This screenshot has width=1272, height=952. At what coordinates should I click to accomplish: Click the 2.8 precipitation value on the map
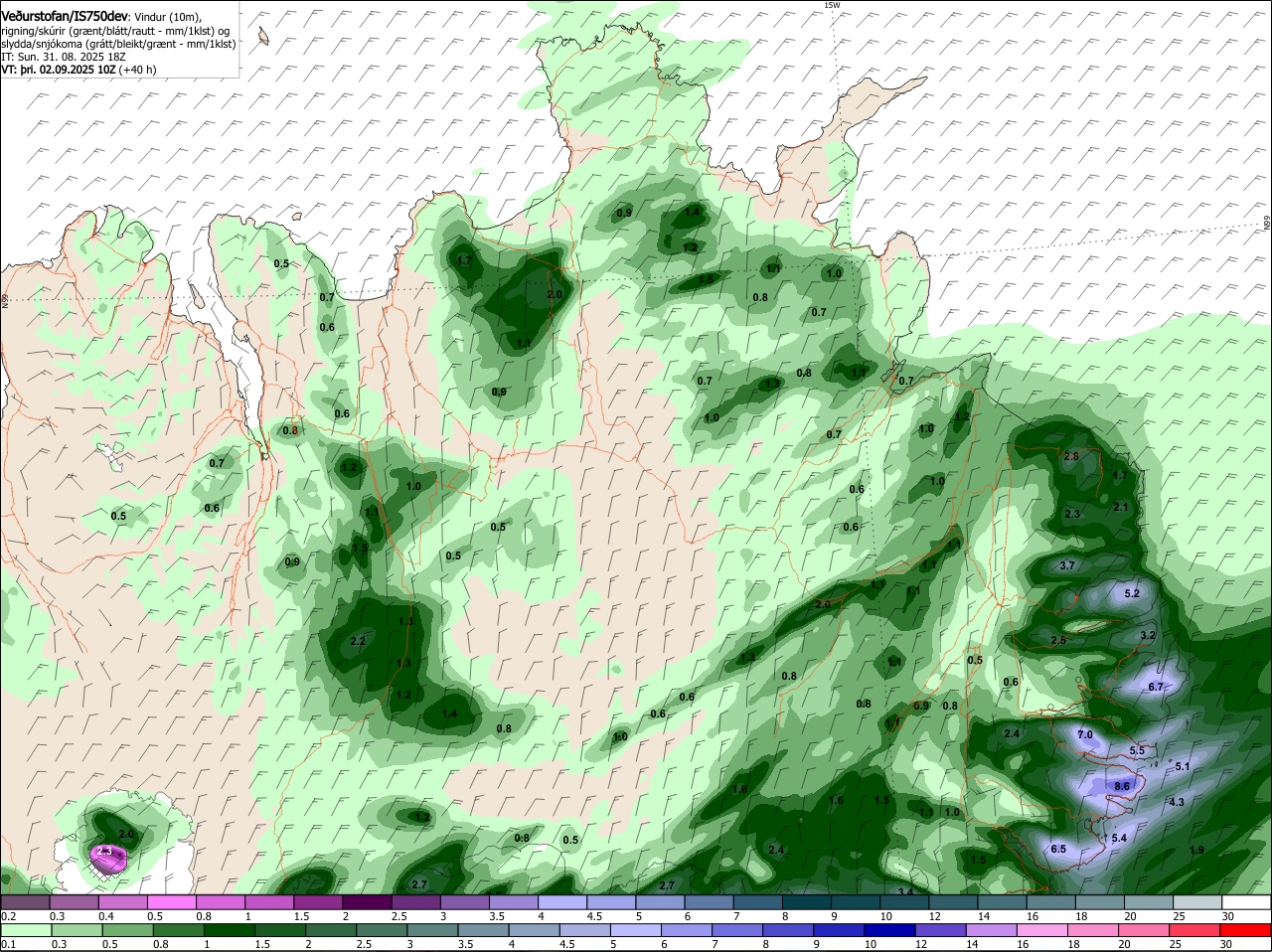pos(1071,456)
